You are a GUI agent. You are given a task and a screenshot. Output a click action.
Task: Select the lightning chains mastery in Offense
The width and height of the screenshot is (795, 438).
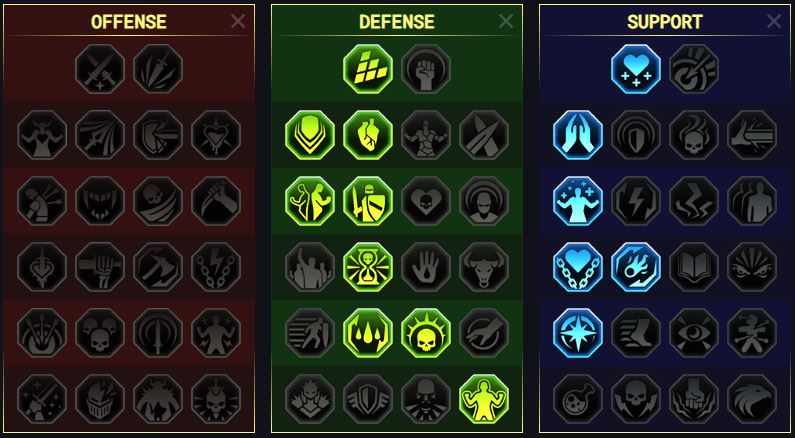click(x=216, y=267)
